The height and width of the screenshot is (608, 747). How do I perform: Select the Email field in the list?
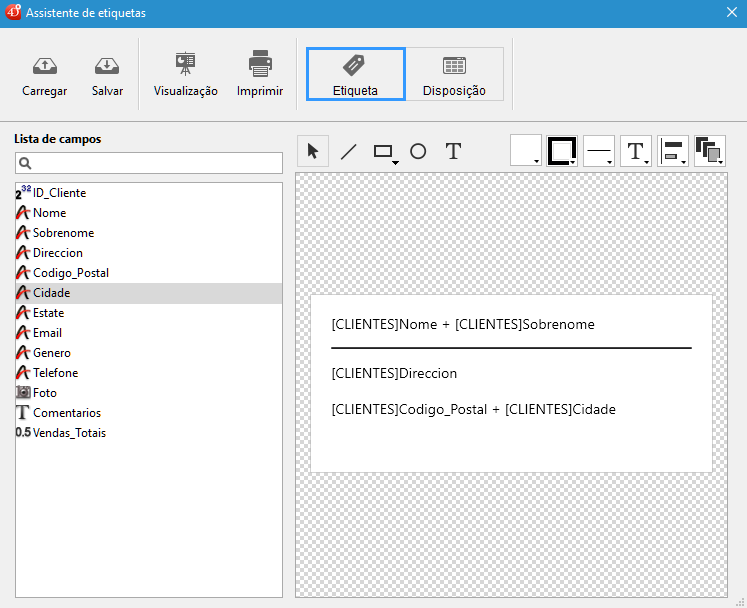pyautogui.click(x=47, y=333)
